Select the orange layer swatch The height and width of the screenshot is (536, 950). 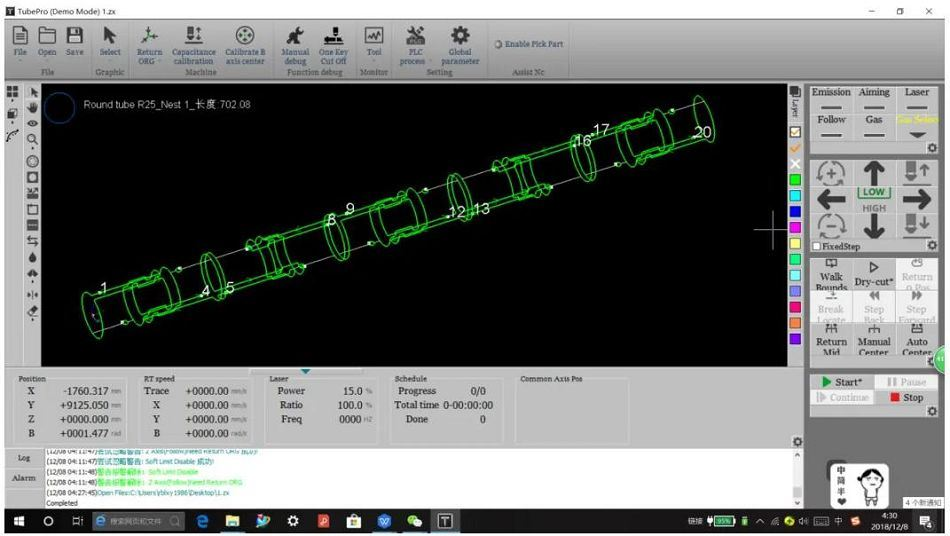click(796, 323)
